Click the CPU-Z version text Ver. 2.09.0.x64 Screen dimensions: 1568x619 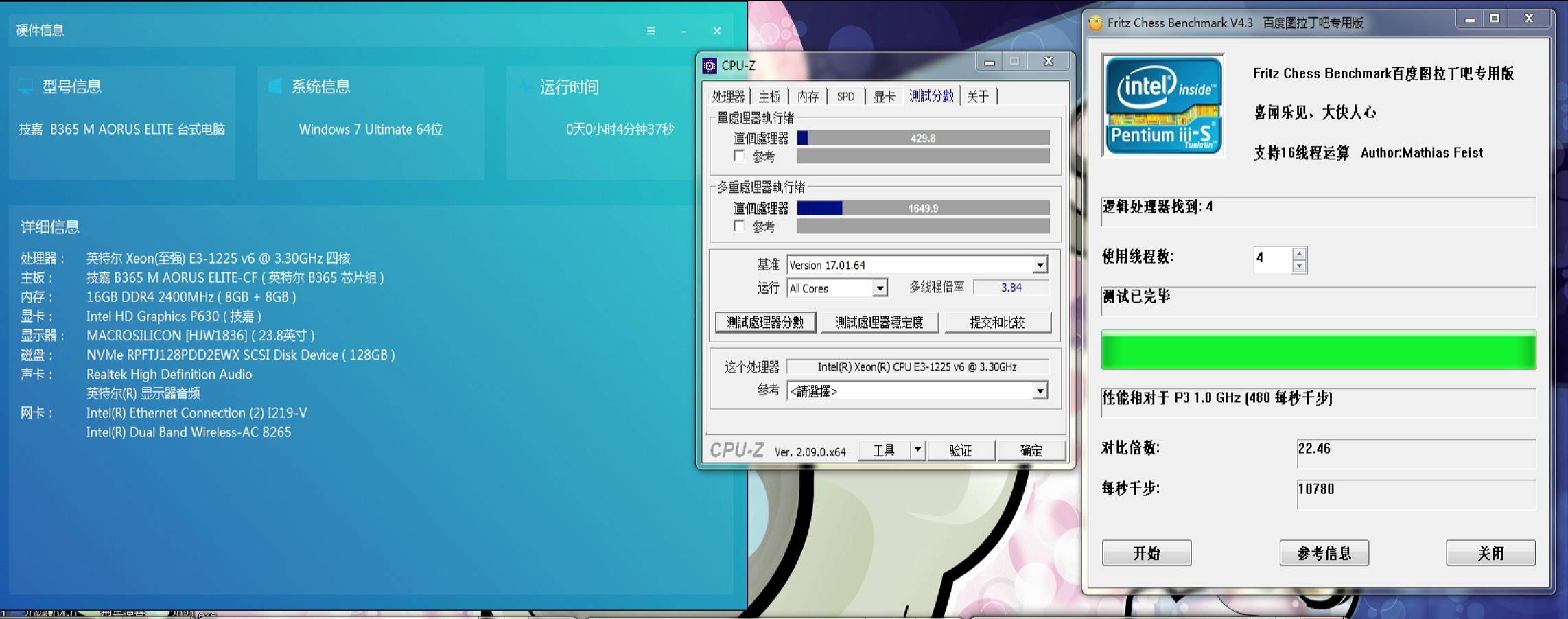click(x=810, y=452)
